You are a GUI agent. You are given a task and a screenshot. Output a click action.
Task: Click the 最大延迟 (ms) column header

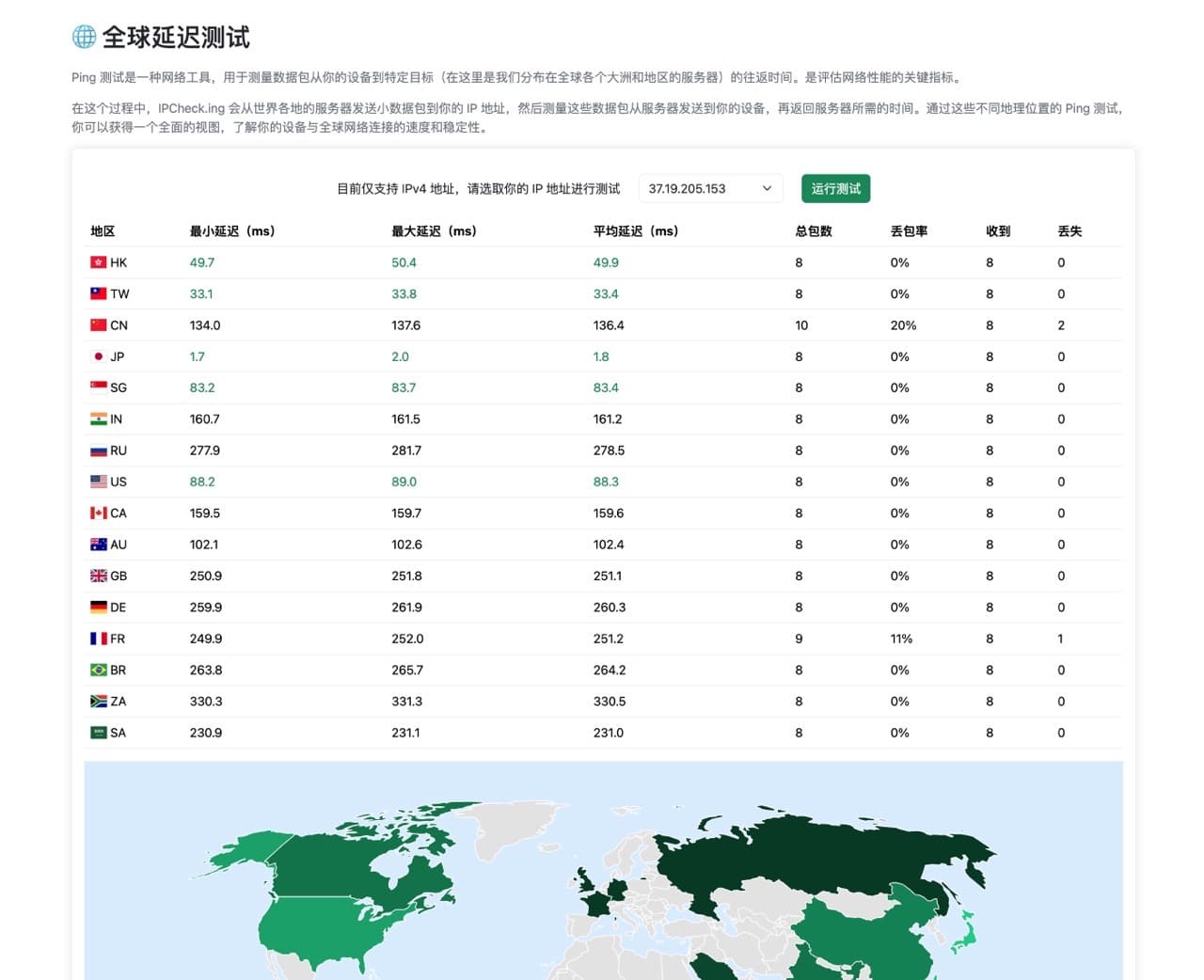tap(434, 231)
